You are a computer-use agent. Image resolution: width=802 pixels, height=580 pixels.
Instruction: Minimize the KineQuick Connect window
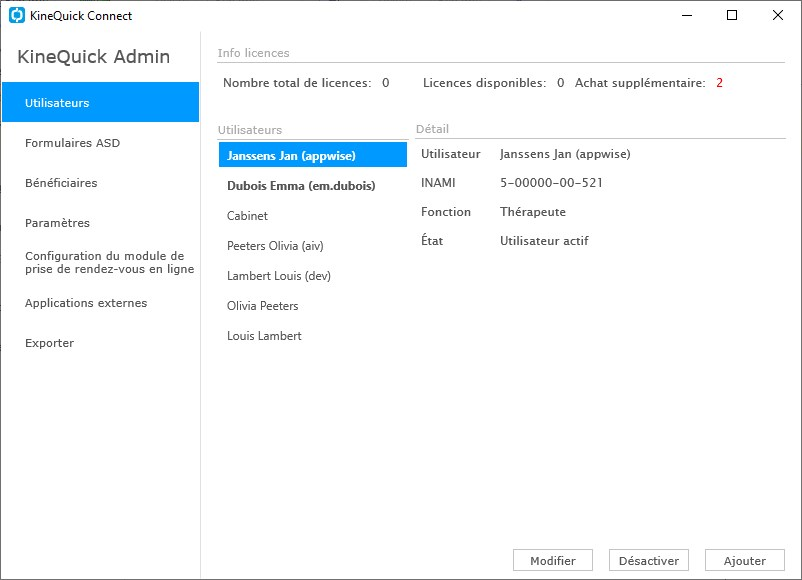[687, 15]
